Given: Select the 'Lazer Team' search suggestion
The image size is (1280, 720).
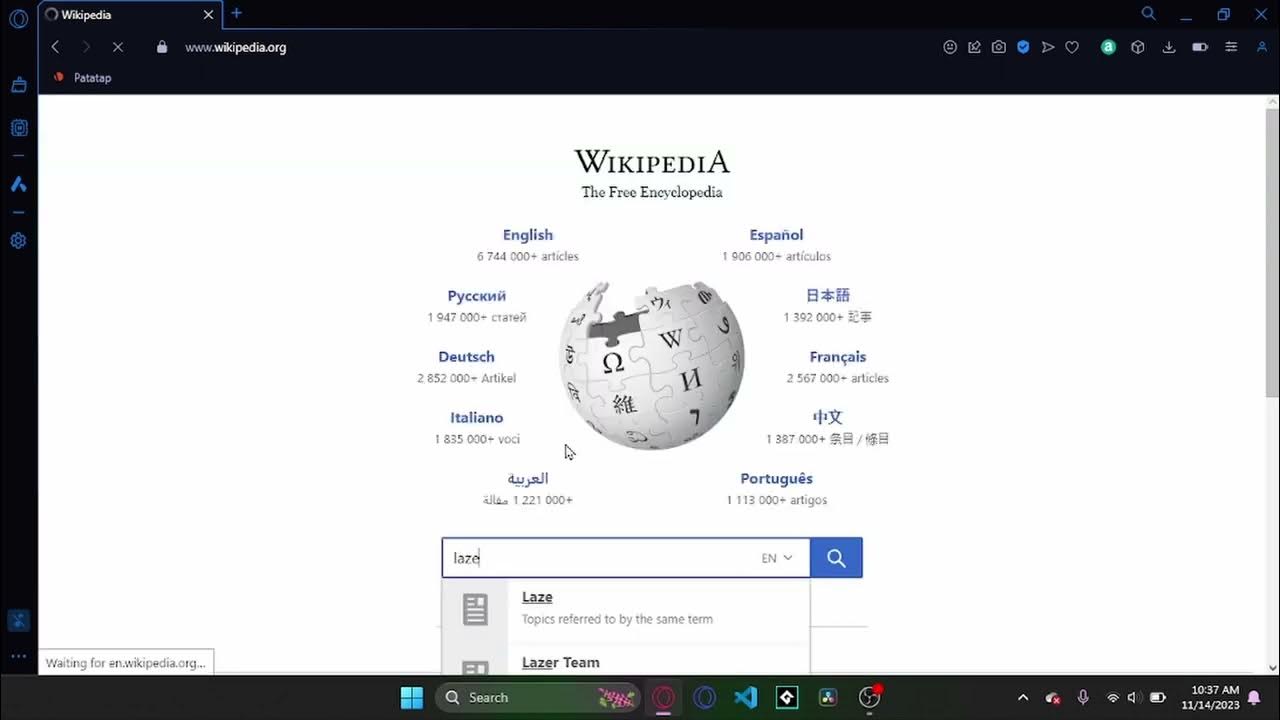Looking at the screenshot, I should click(626, 662).
